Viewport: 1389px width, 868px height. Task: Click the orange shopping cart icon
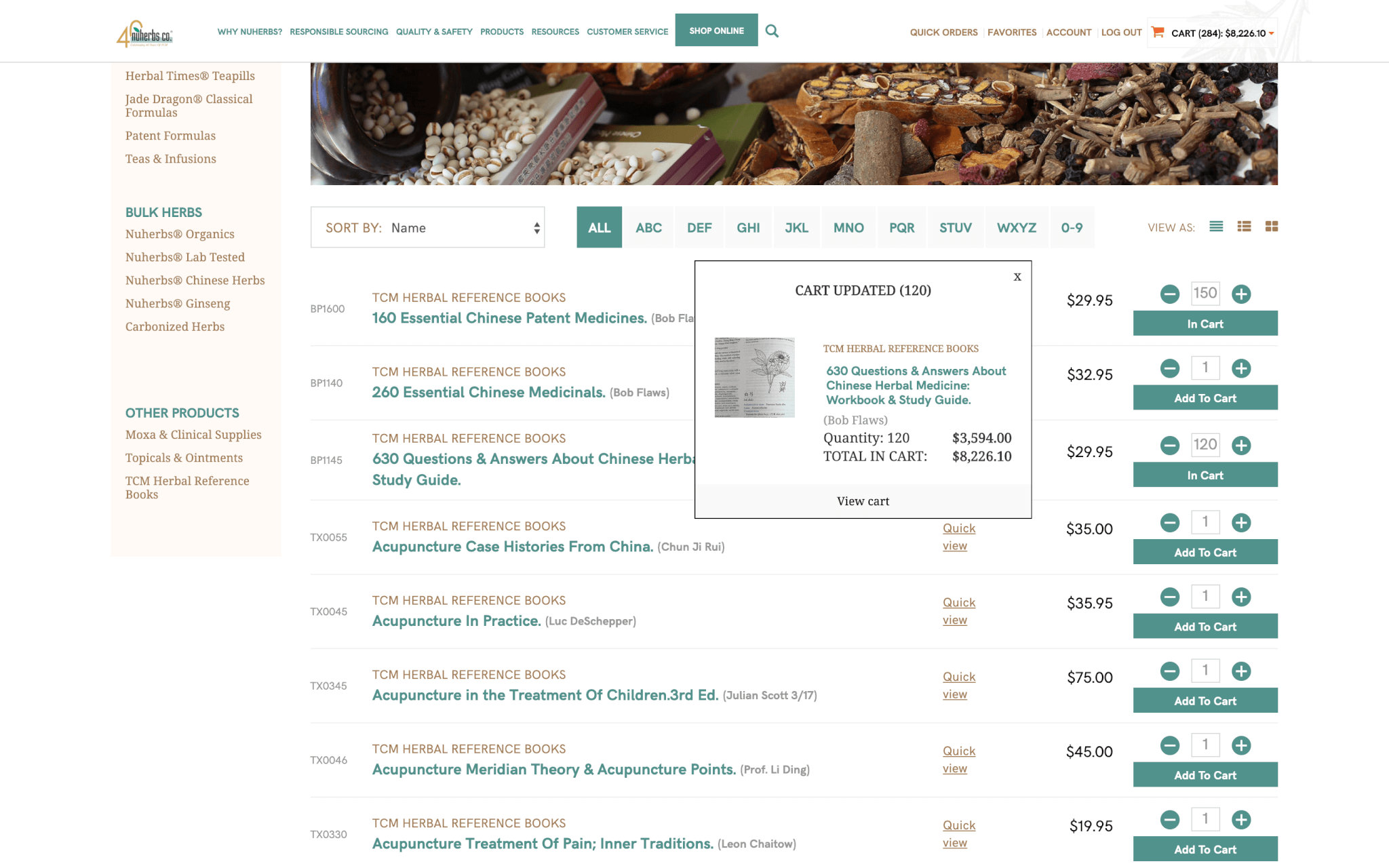click(x=1158, y=32)
